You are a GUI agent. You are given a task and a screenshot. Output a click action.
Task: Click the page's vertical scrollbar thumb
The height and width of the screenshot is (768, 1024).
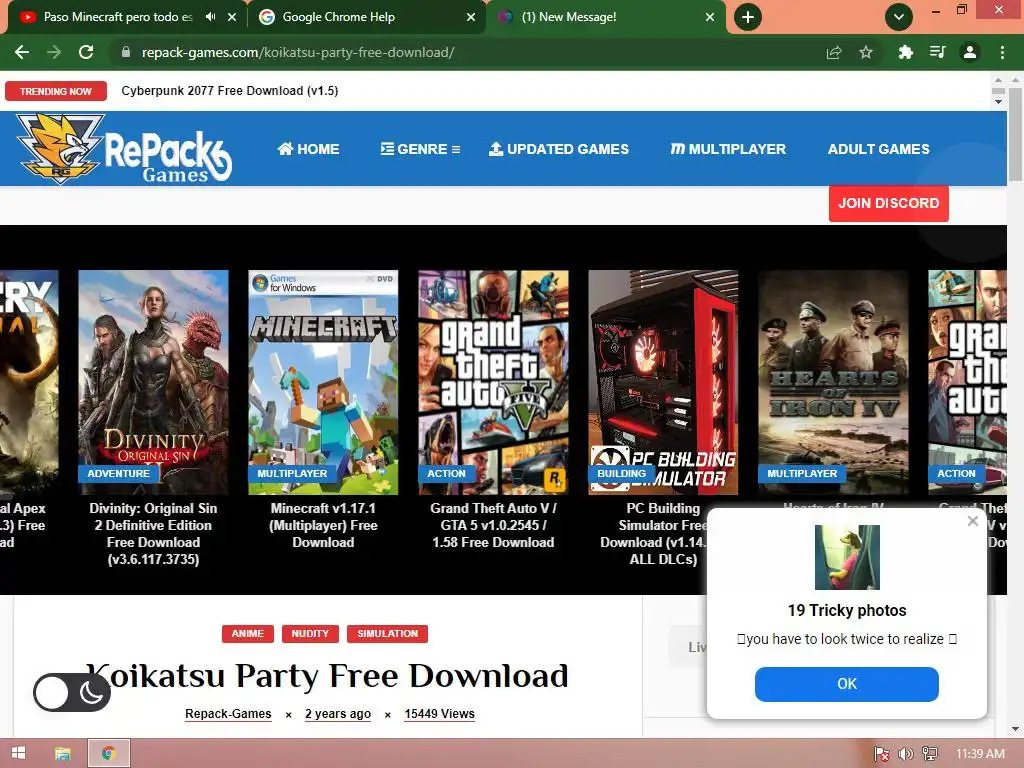[1015, 134]
